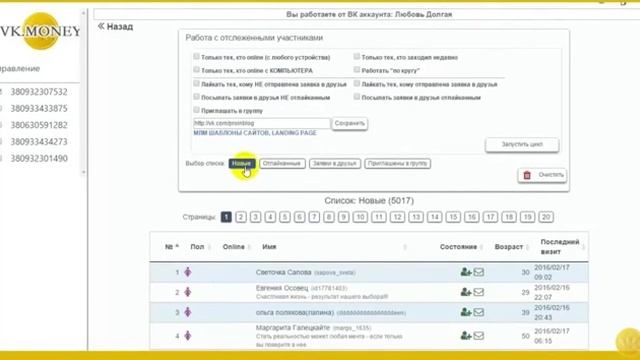Sort table by Последний визит column
The width and height of the screenshot is (640, 360).
tap(562, 247)
